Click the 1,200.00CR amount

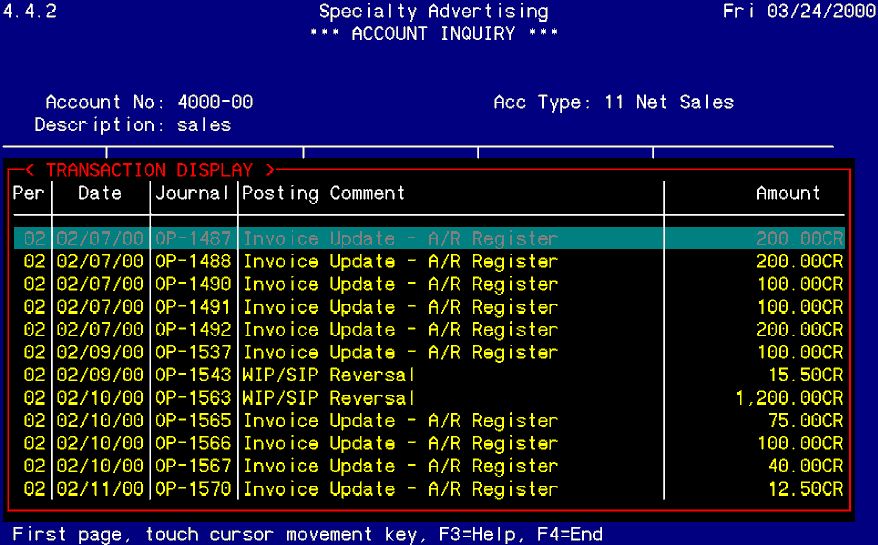[x=789, y=398]
